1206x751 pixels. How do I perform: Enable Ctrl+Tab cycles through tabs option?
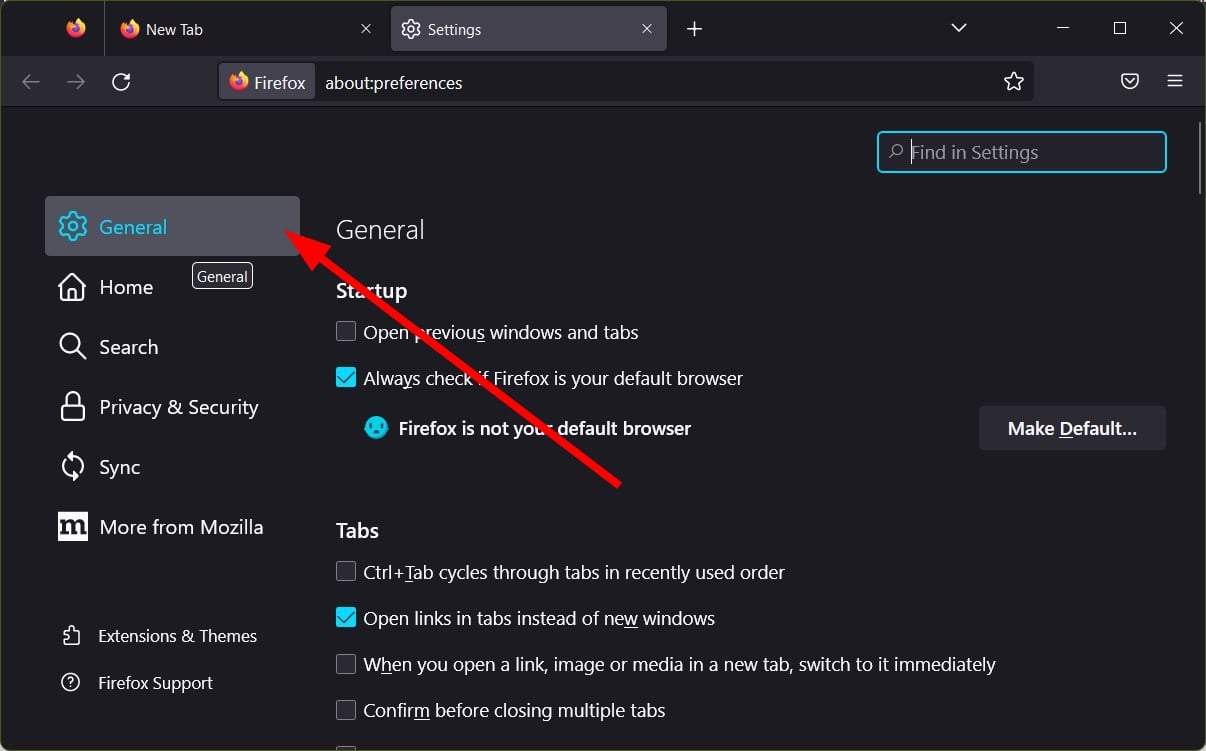[x=346, y=571]
